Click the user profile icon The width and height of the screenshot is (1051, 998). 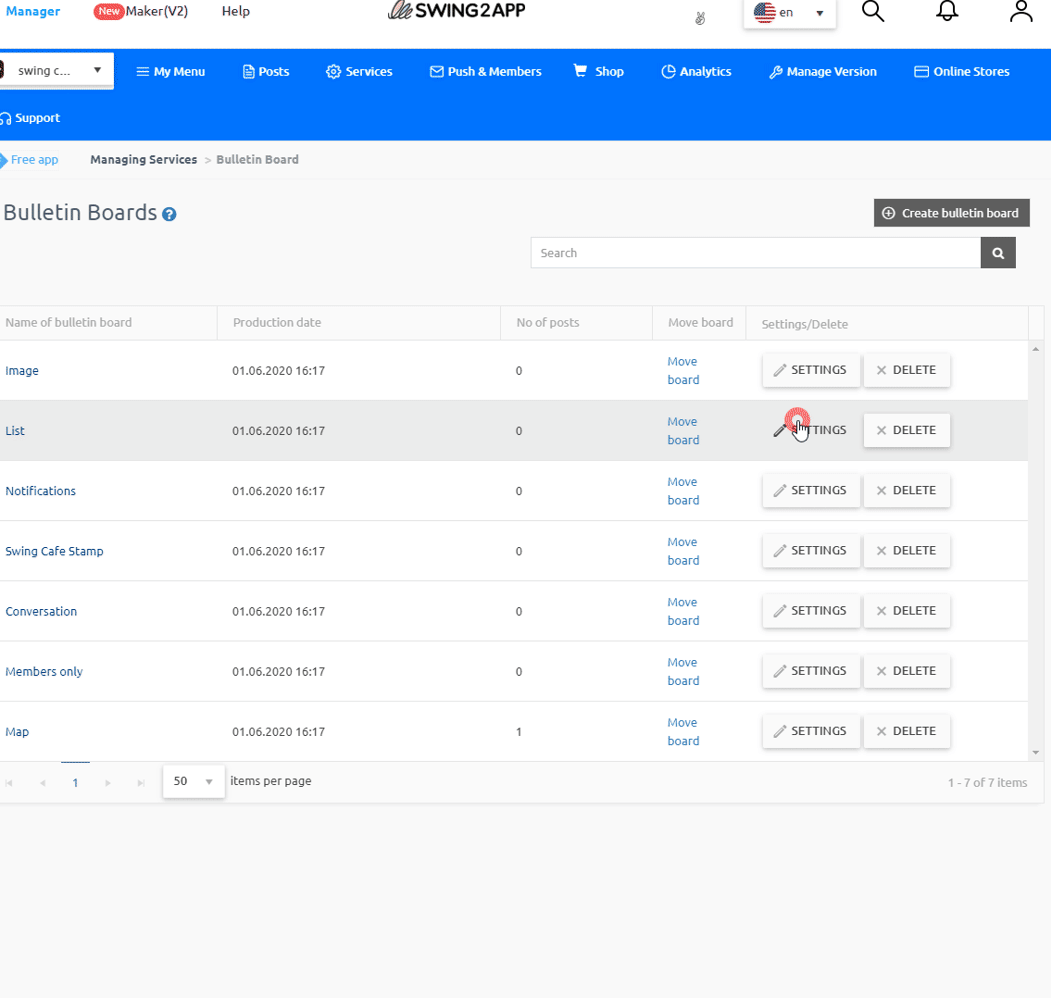pyautogui.click(x=1020, y=11)
